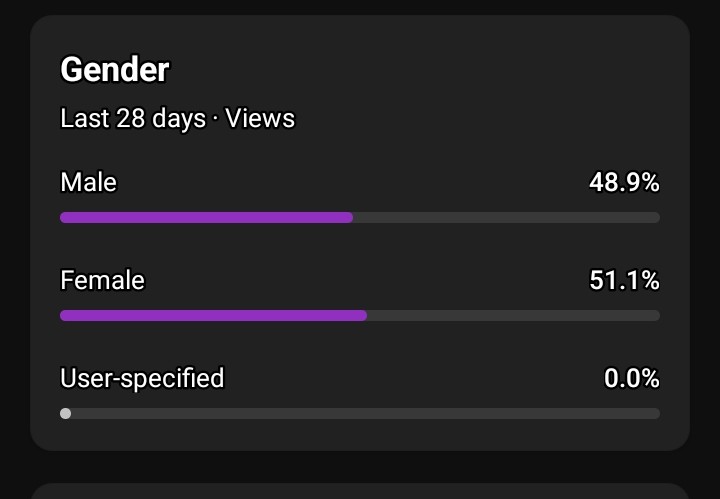This screenshot has width=720, height=499.
Task: Tap the gray dot on User-specified bar
Action: [66, 414]
